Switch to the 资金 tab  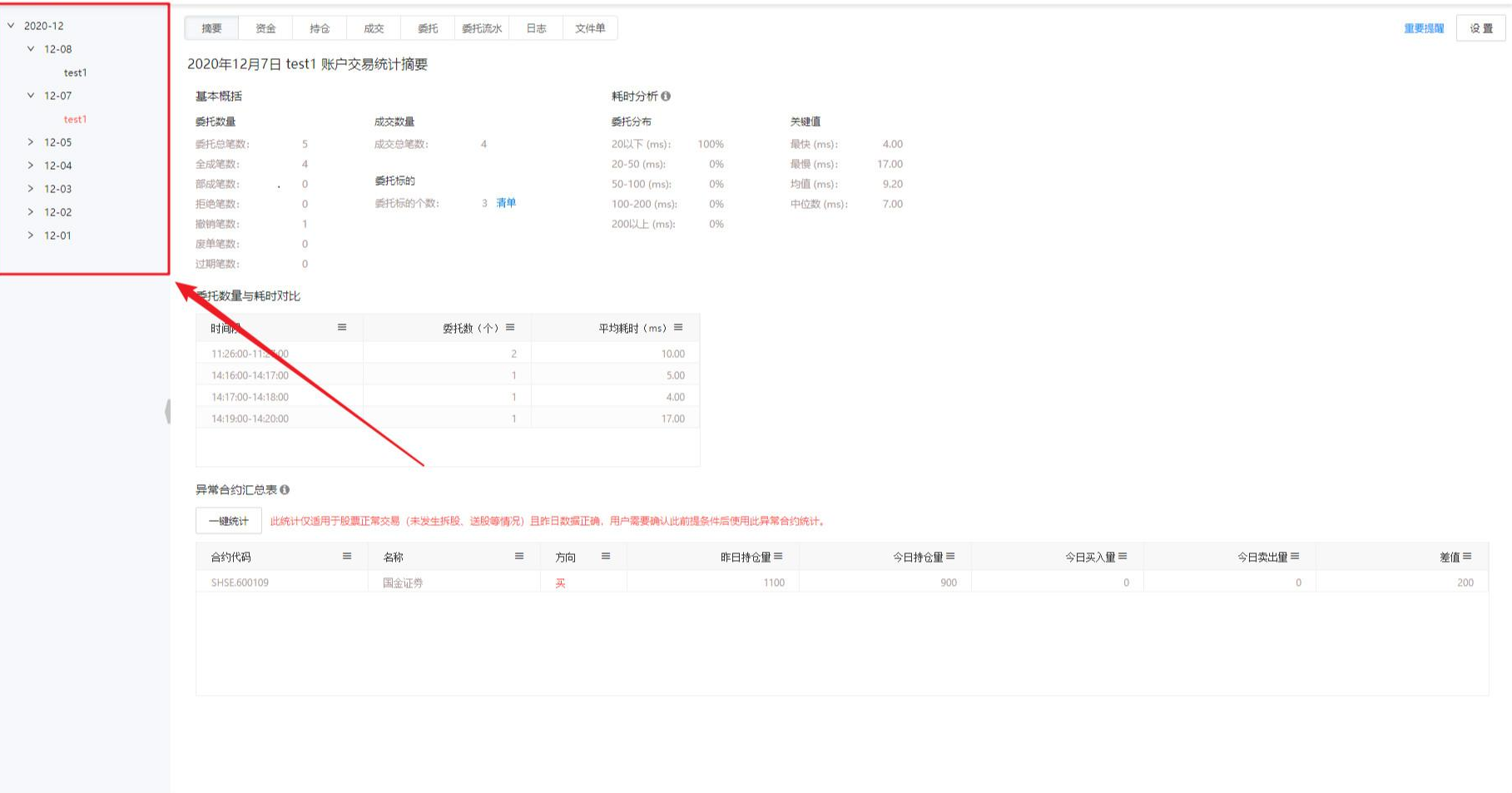[x=265, y=28]
